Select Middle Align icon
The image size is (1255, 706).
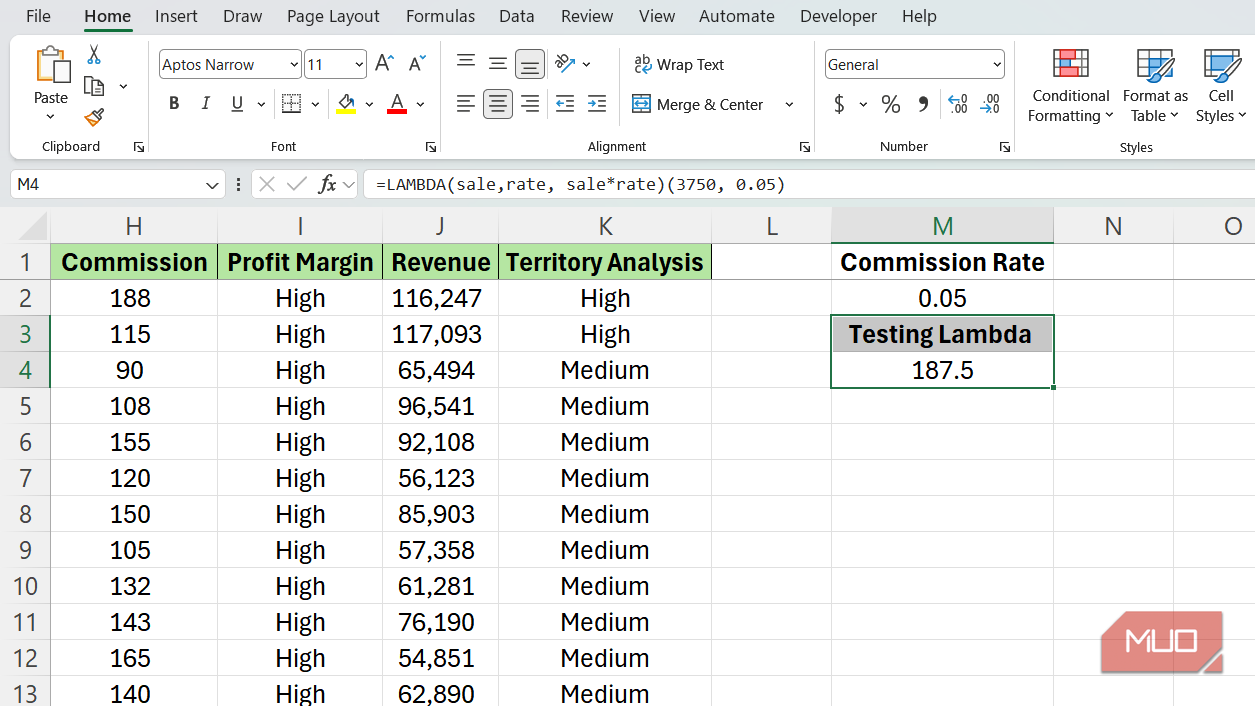pos(498,64)
